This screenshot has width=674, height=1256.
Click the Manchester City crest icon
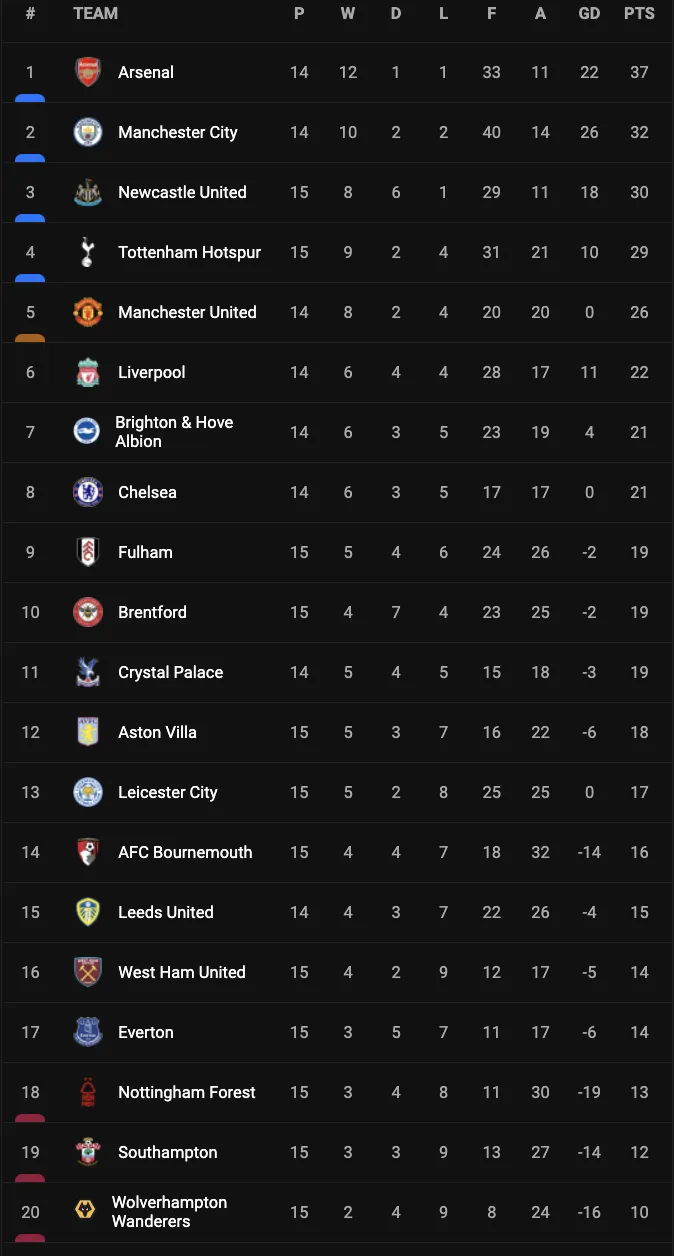coord(88,132)
